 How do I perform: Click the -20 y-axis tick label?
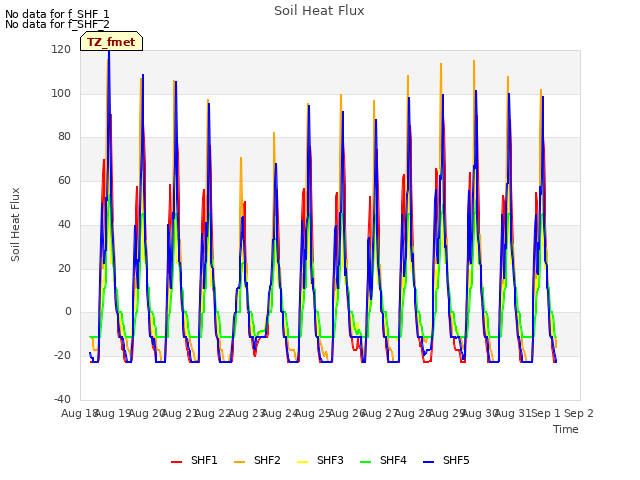(62, 355)
